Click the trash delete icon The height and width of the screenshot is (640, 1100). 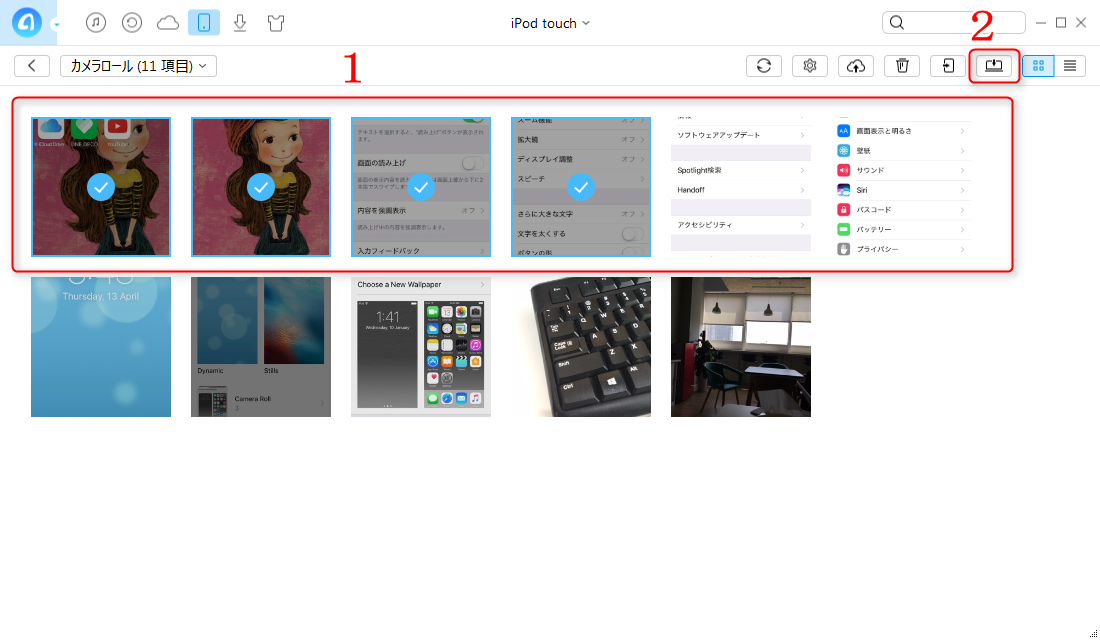[902, 65]
